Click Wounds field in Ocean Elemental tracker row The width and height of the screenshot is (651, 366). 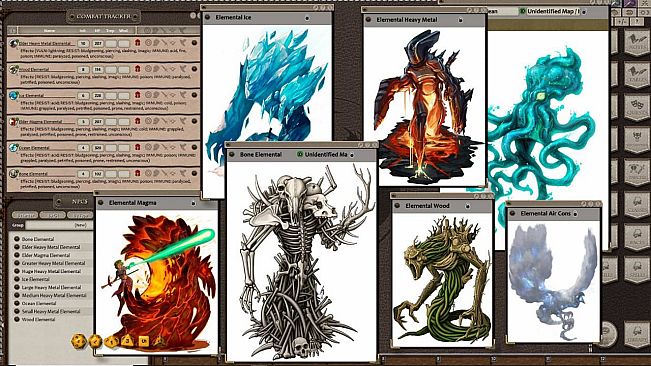124,148
